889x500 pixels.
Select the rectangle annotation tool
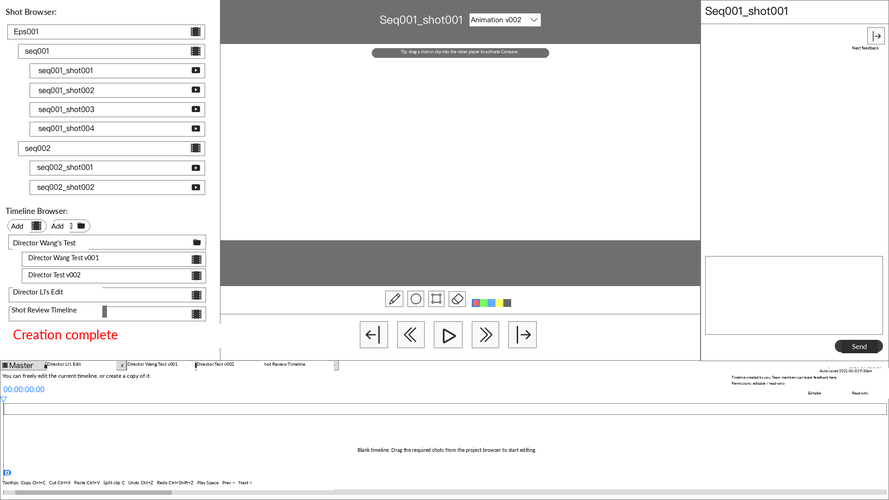pyautogui.click(x=436, y=299)
